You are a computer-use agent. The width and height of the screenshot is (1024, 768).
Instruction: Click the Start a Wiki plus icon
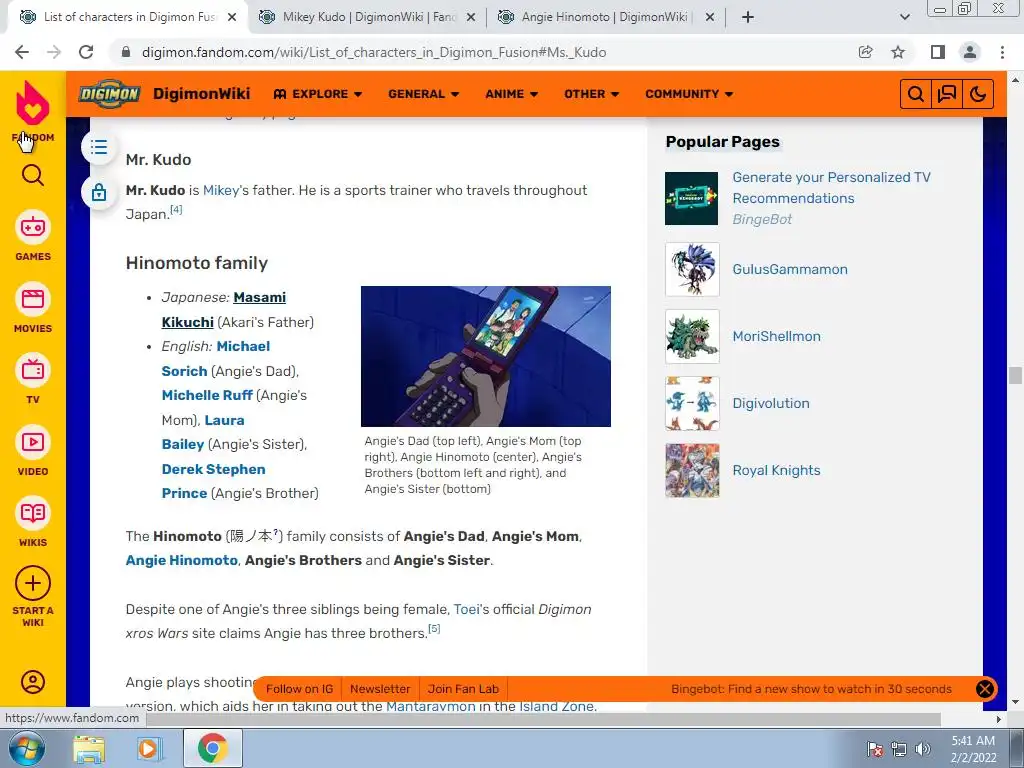[33, 583]
